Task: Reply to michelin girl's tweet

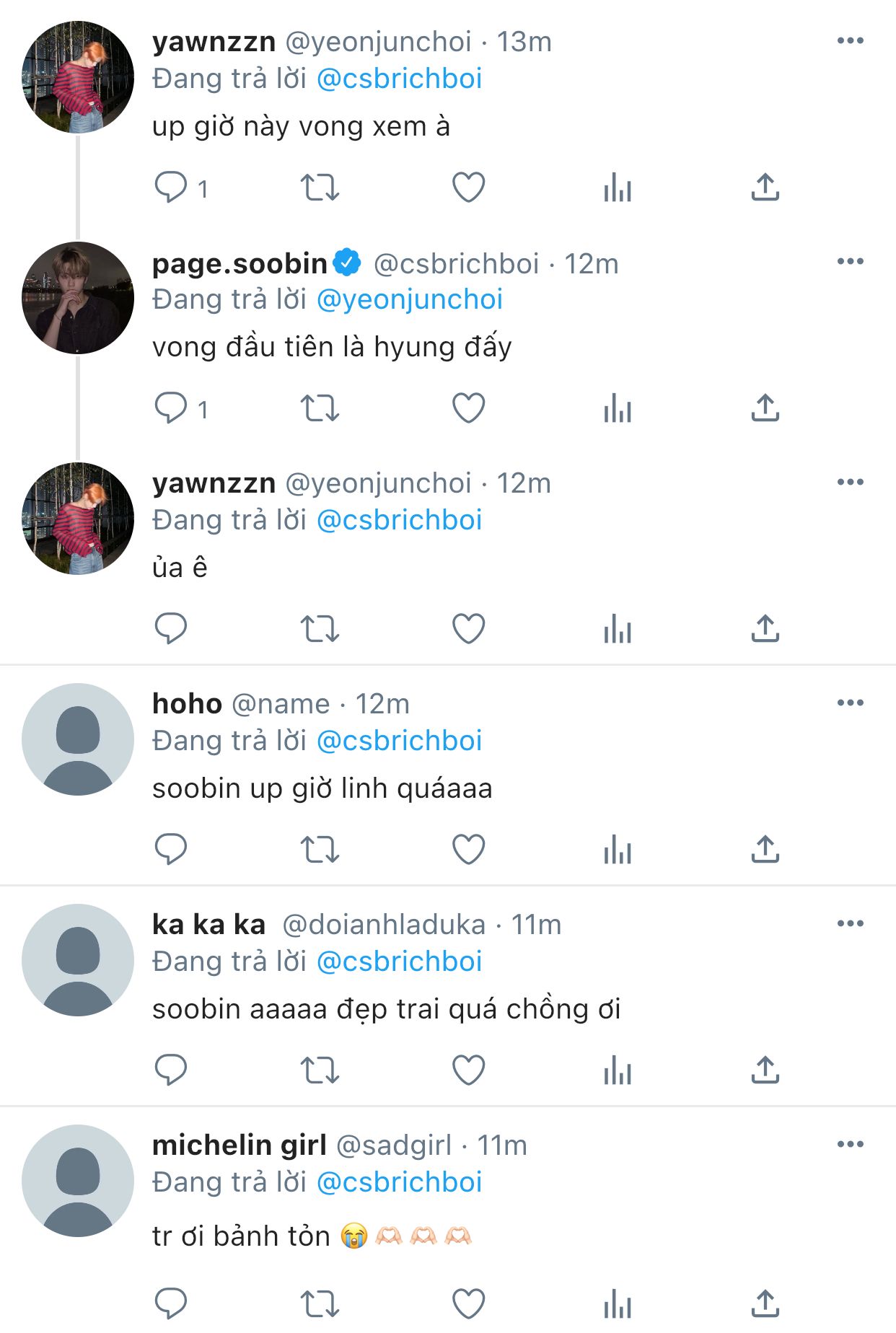Action: point(171,1303)
